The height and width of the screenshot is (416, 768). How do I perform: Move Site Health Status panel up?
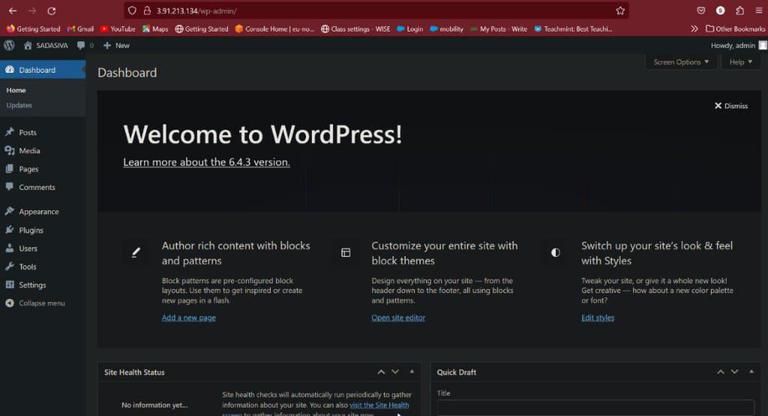click(381, 372)
